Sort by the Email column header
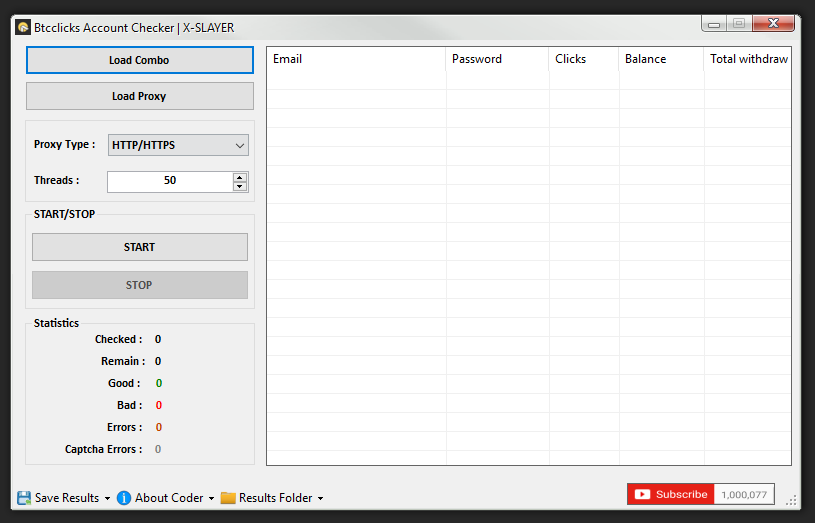815x523 pixels. click(x=356, y=59)
